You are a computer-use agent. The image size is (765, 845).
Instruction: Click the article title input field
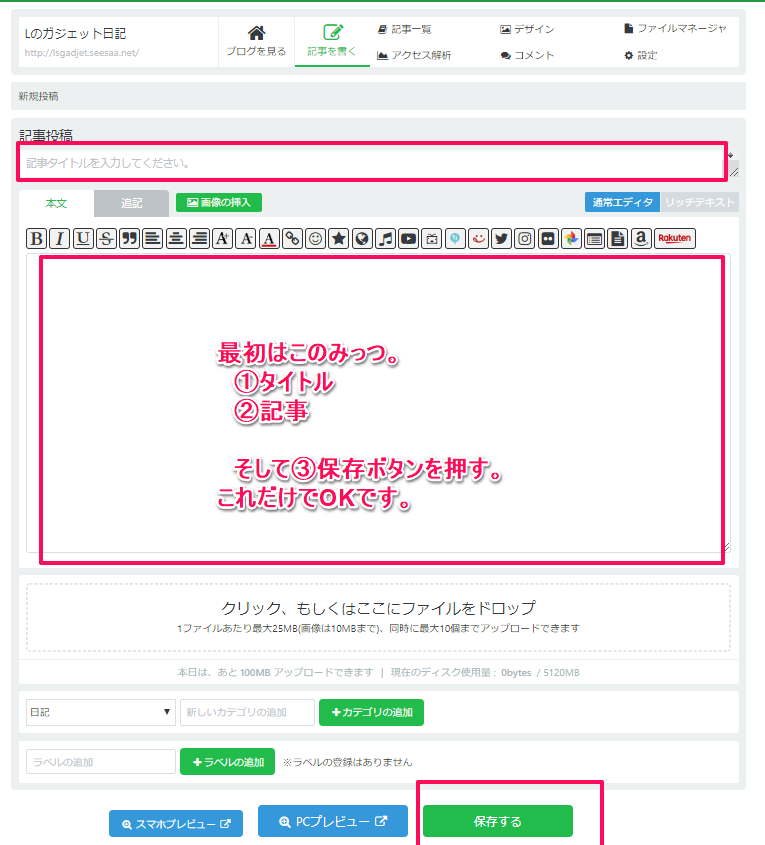pyautogui.click(x=370, y=162)
